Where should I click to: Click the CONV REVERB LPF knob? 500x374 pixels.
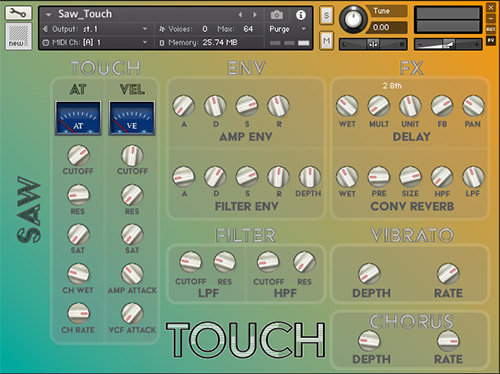click(473, 177)
